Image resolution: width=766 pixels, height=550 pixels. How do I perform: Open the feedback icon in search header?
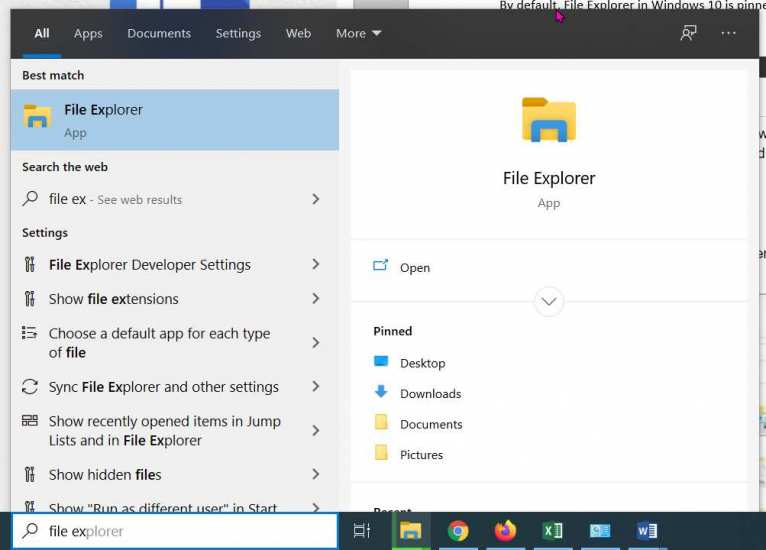click(x=688, y=33)
